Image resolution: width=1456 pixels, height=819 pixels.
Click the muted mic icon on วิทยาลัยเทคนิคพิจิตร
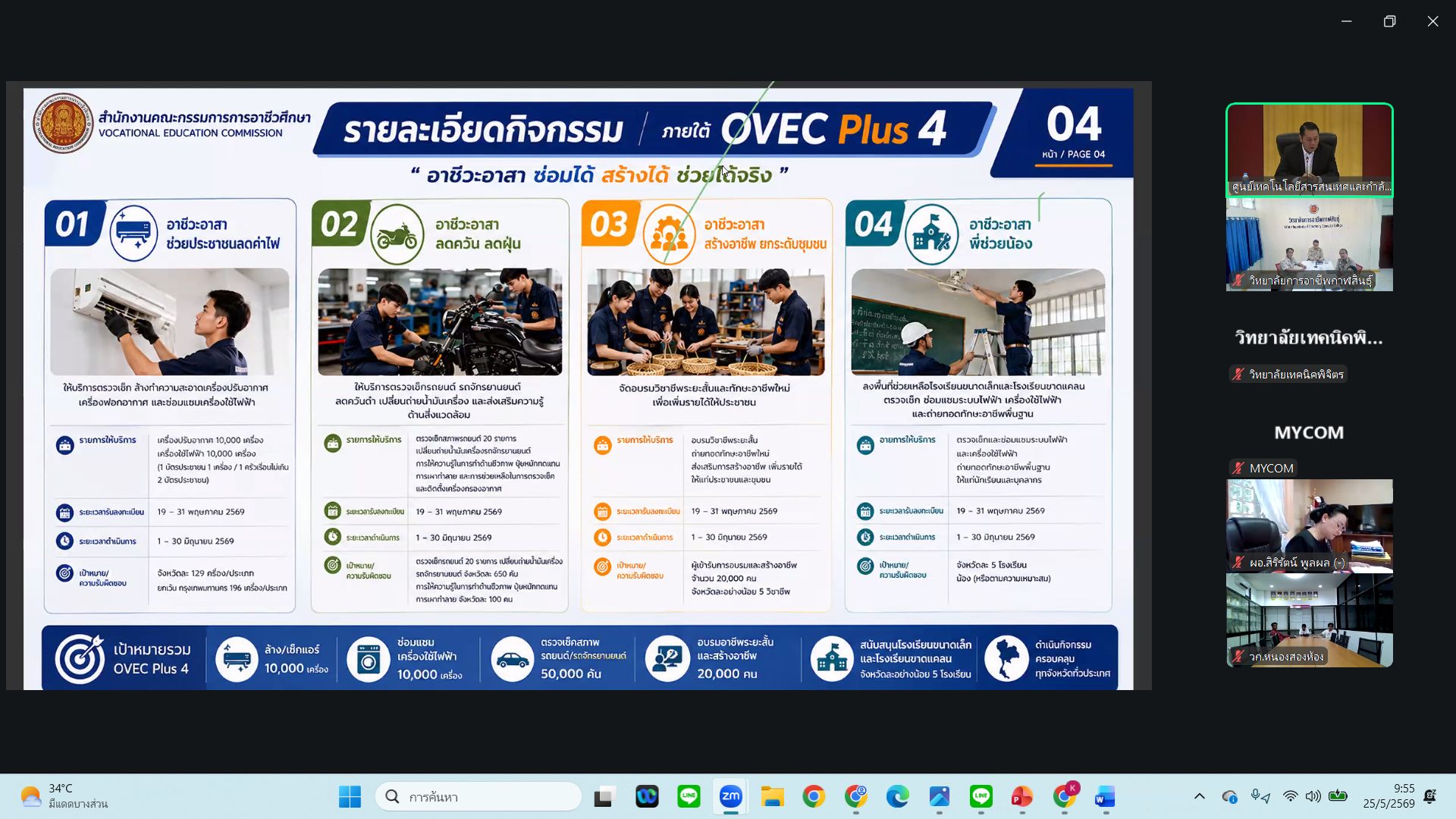point(1238,374)
